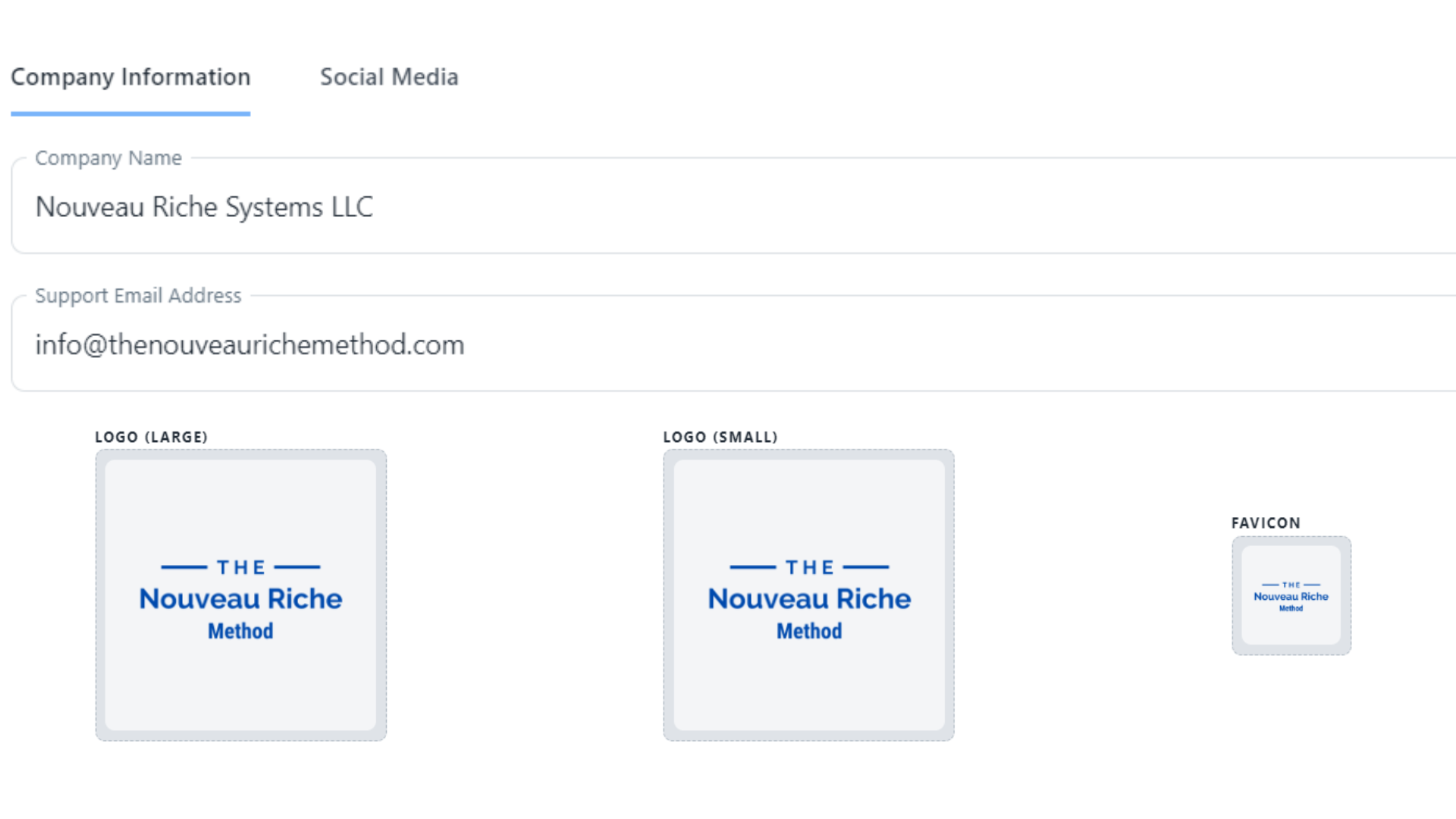Place cursor in "Nouveau Riche Systems LLC" text
1456x819 pixels.
pos(204,207)
